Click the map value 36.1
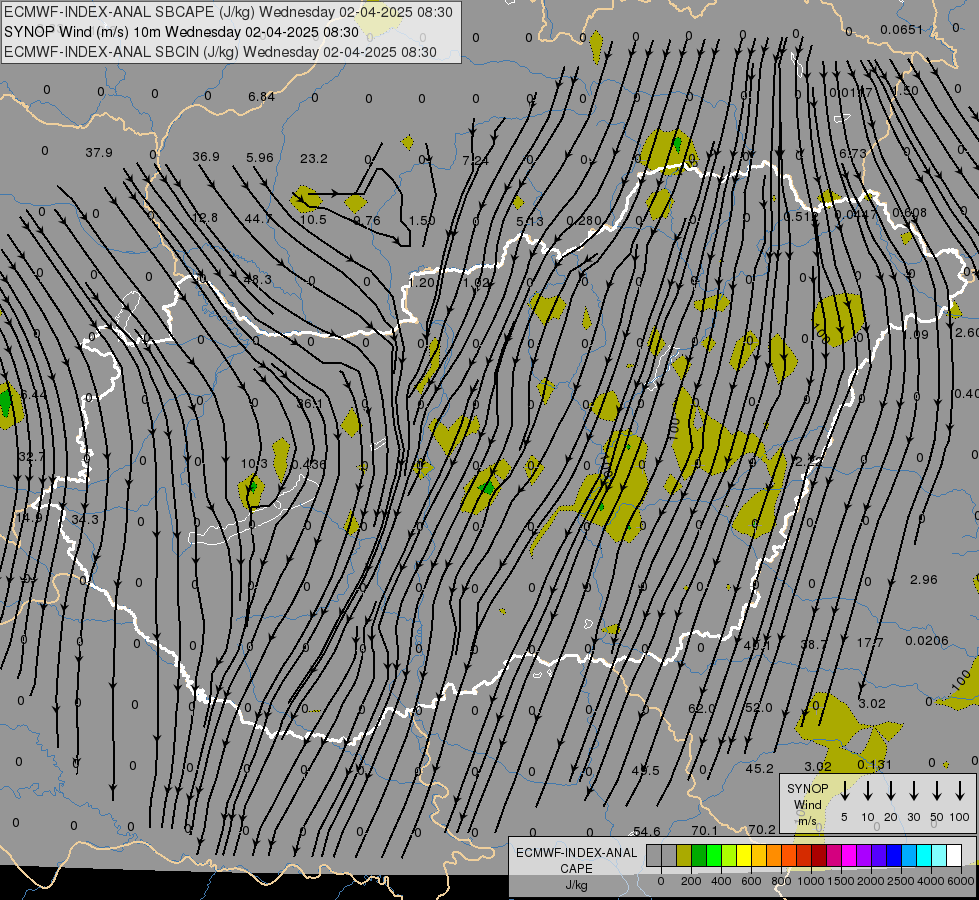This screenshot has width=979, height=900. pos(309,404)
